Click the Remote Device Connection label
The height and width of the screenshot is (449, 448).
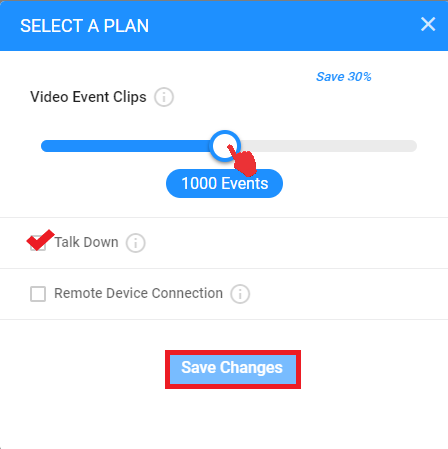click(138, 293)
